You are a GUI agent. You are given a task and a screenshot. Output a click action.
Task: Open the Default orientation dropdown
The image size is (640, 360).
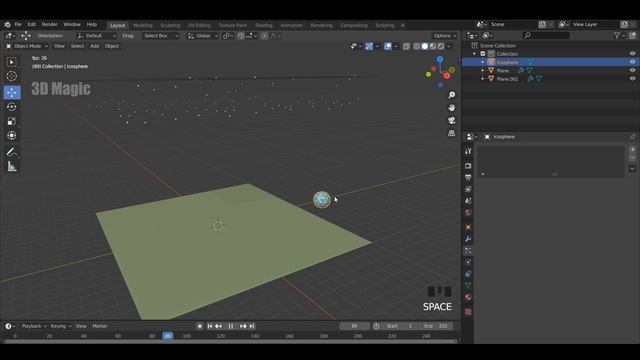pyautogui.click(x=96, y=36)
